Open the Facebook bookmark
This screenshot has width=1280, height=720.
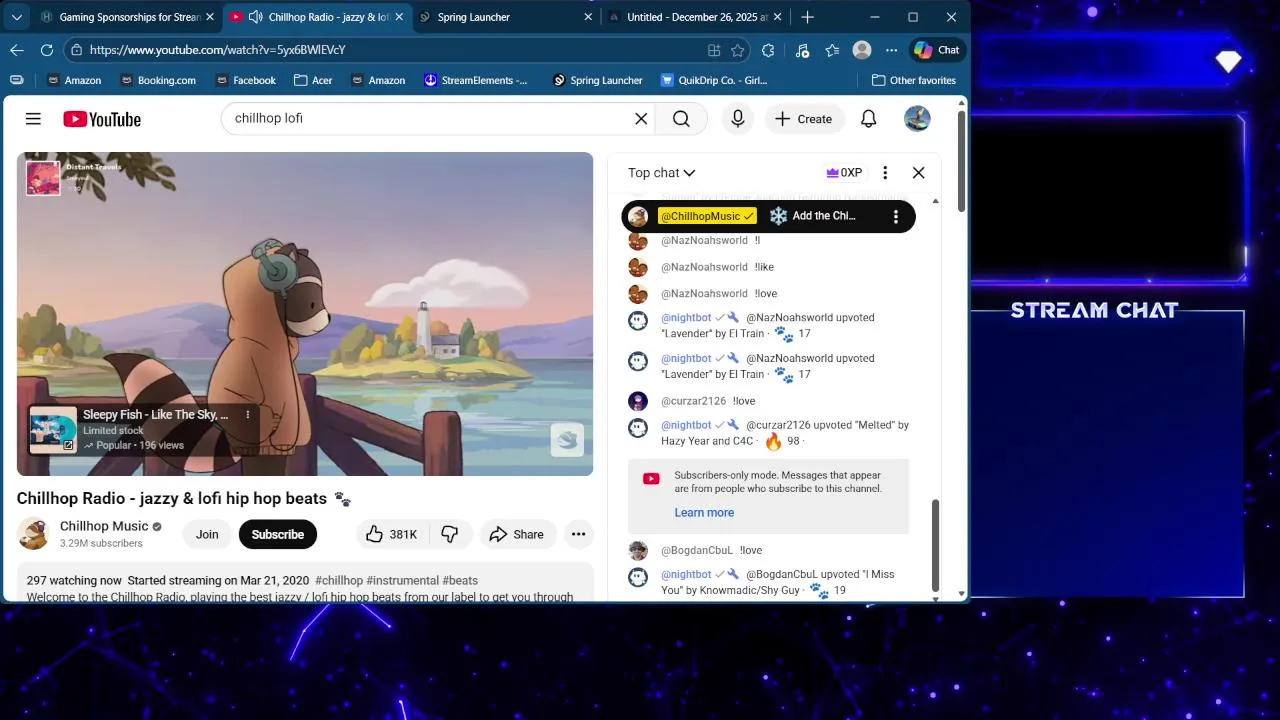click(244, 80)
